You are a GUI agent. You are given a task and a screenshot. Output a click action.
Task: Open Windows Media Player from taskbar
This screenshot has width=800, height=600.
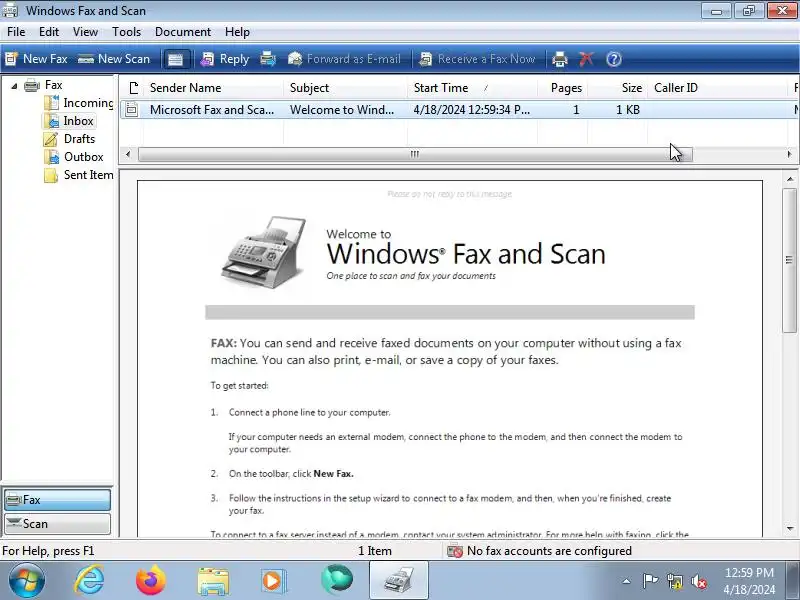tap(274, 581)
